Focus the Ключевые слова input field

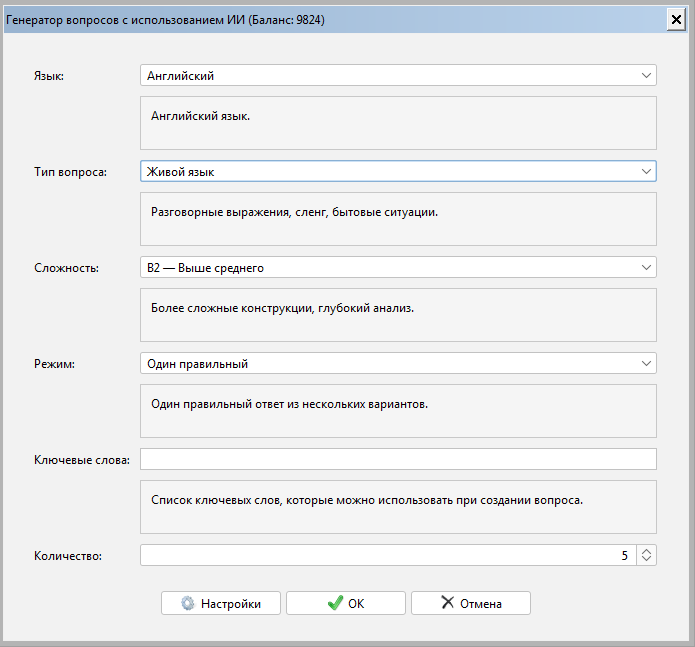[x=398, y=460]
